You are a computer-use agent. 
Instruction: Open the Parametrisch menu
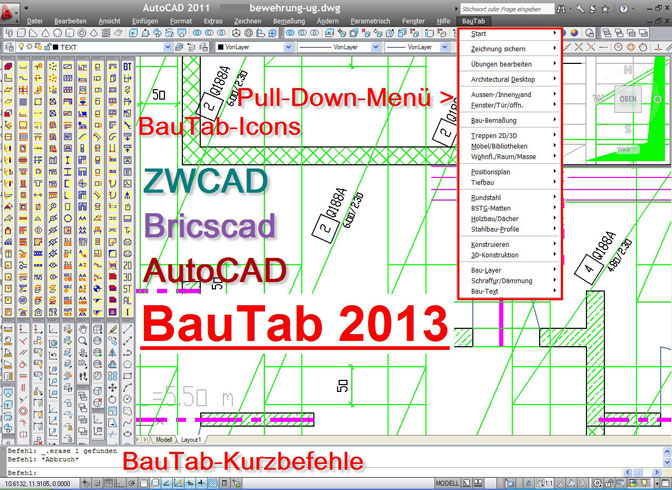pyautogui.click(x=370, y=21)
